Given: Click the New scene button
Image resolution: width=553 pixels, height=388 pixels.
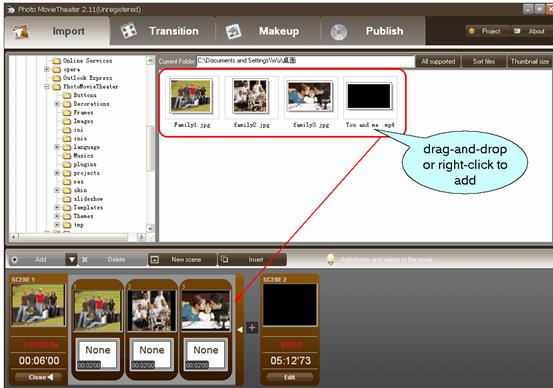Looking at the screenshot, I should [x=182, y=260].
